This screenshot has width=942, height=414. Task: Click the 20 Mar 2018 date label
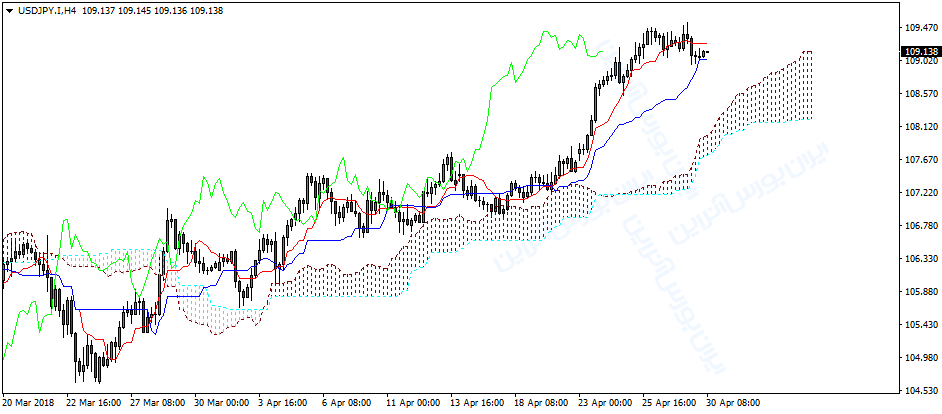pos(27,403)
